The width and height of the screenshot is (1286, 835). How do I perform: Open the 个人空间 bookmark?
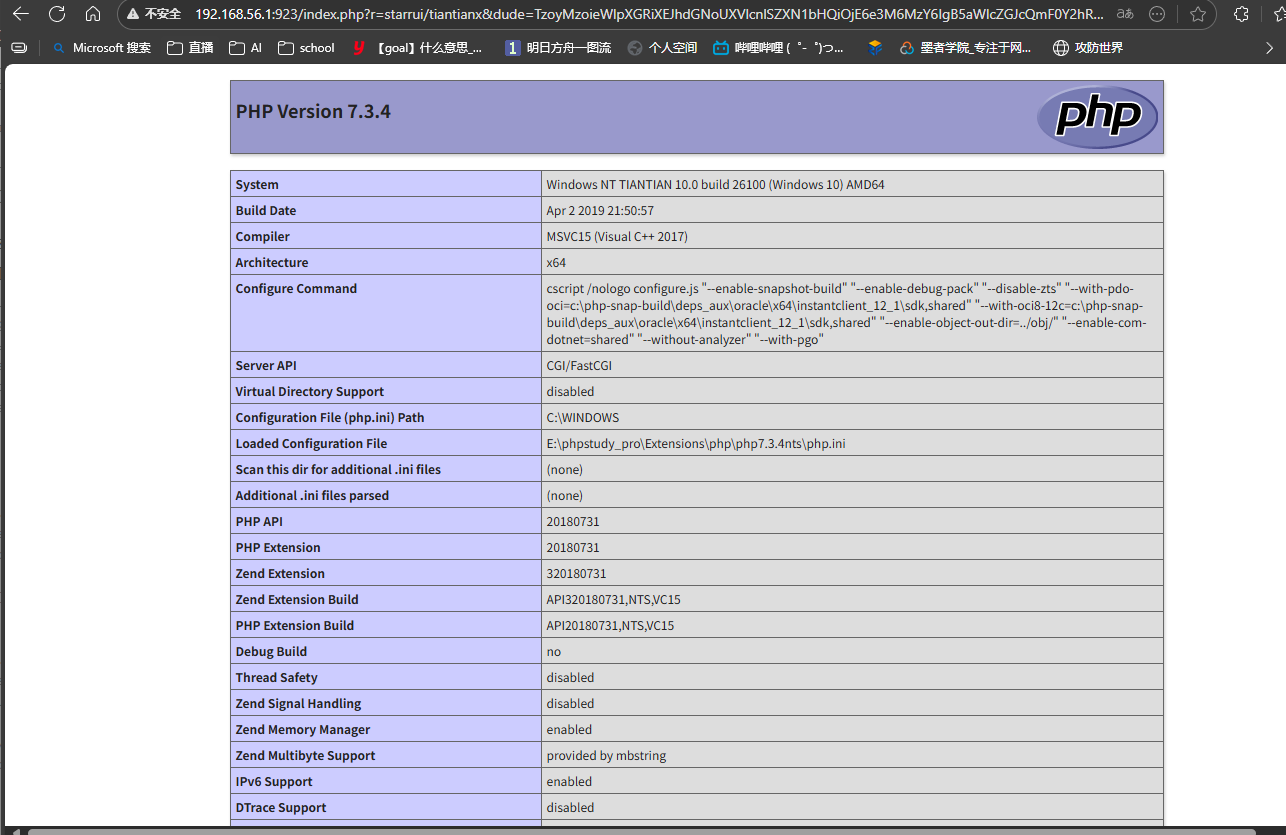662,47
